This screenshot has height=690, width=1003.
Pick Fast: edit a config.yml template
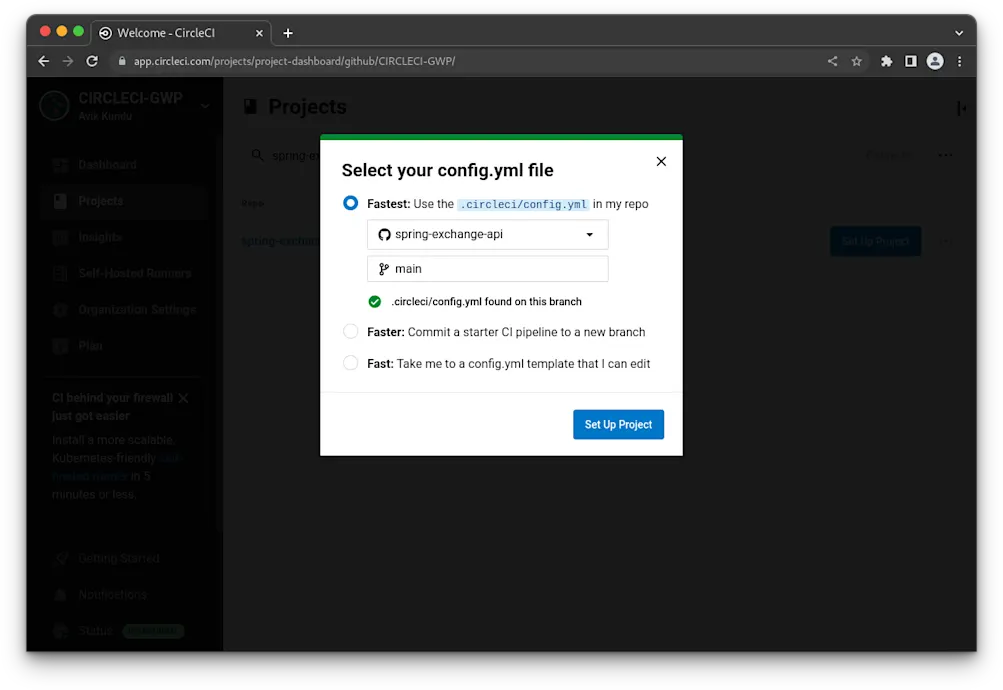(x=351, y=363)
